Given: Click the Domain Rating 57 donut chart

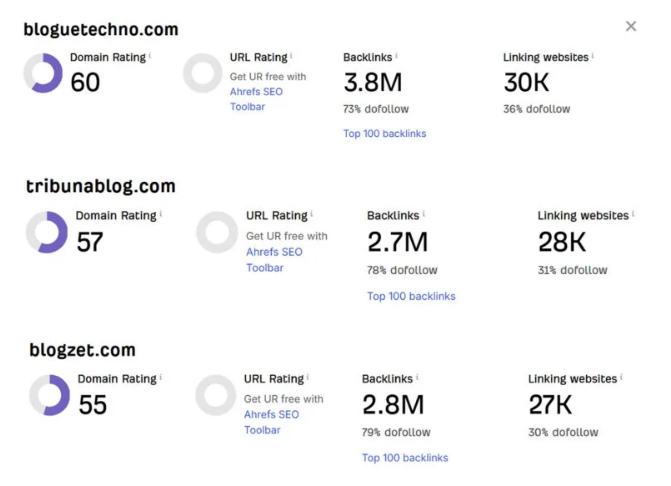Looking at the screenshot, I should [x=47, y=232].
